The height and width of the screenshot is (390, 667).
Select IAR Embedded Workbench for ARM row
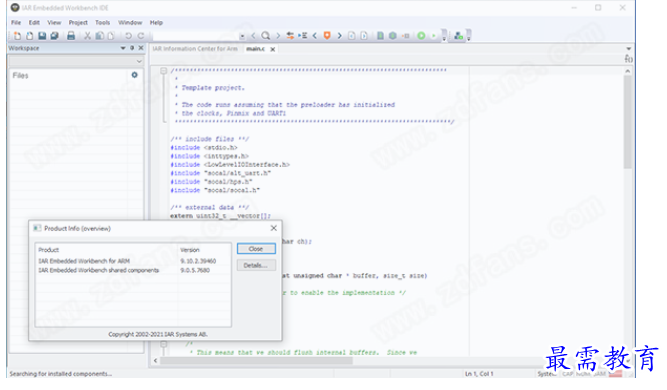tap(133, 261)
